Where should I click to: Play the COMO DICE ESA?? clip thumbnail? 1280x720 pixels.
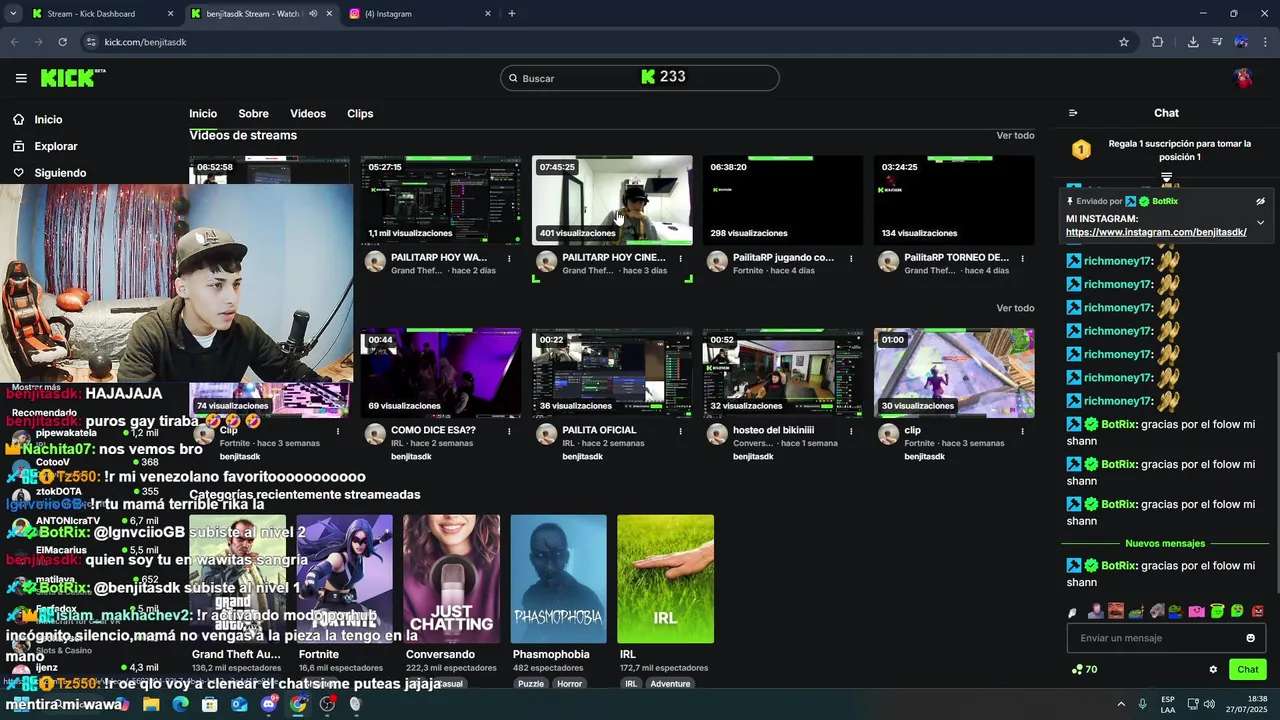[x=441, y=373]
